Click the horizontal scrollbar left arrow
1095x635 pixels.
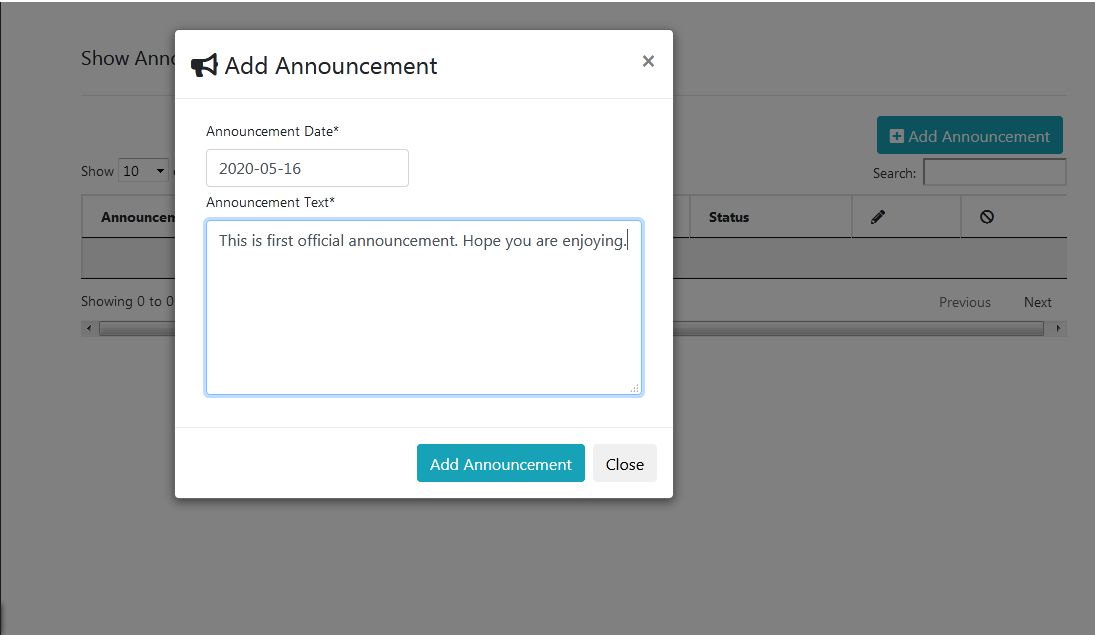click(89, 328)
